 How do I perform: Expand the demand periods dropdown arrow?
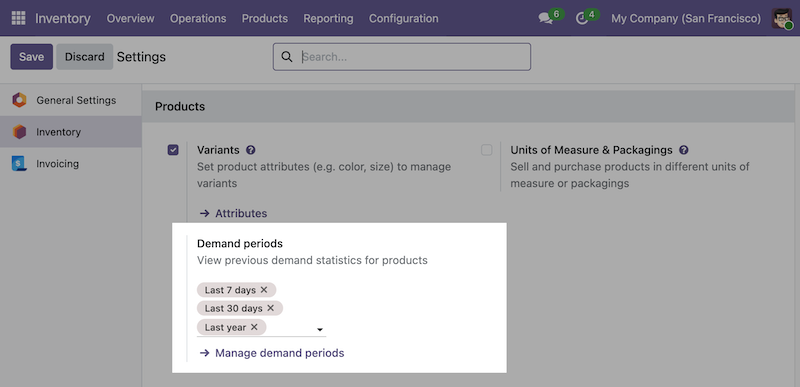[x=320, y=330]
